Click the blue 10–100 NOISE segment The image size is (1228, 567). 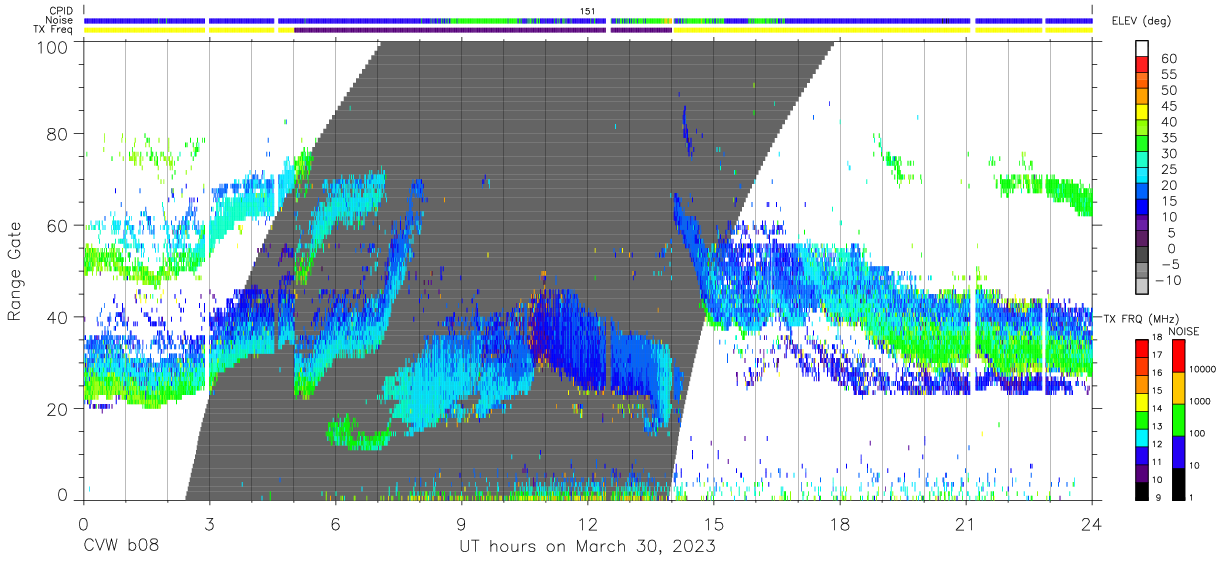(1178, 451)
